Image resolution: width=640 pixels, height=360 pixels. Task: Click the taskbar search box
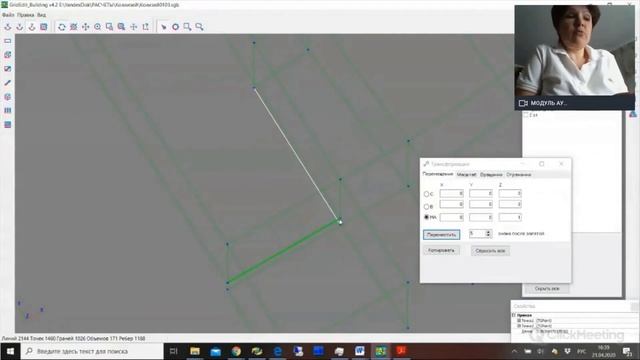click(x=92, y=351)
